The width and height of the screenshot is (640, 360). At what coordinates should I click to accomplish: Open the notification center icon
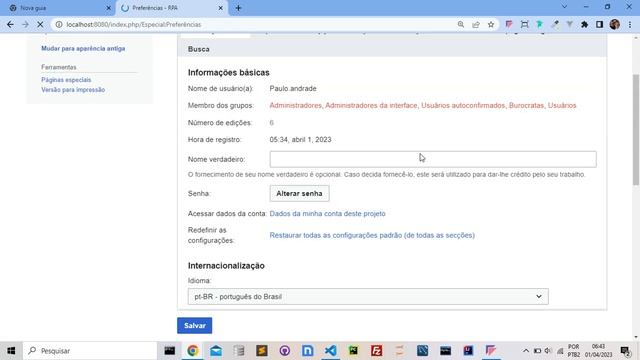click(625, 351)
